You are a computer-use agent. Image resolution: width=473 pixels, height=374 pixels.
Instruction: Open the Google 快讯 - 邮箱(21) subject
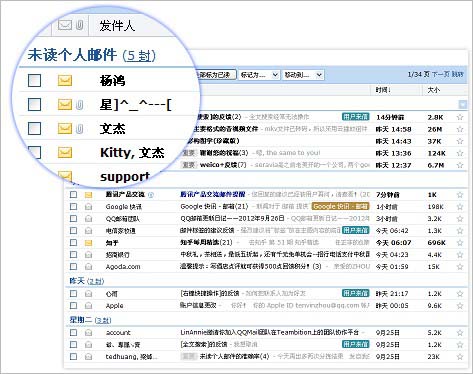(214, 206)
